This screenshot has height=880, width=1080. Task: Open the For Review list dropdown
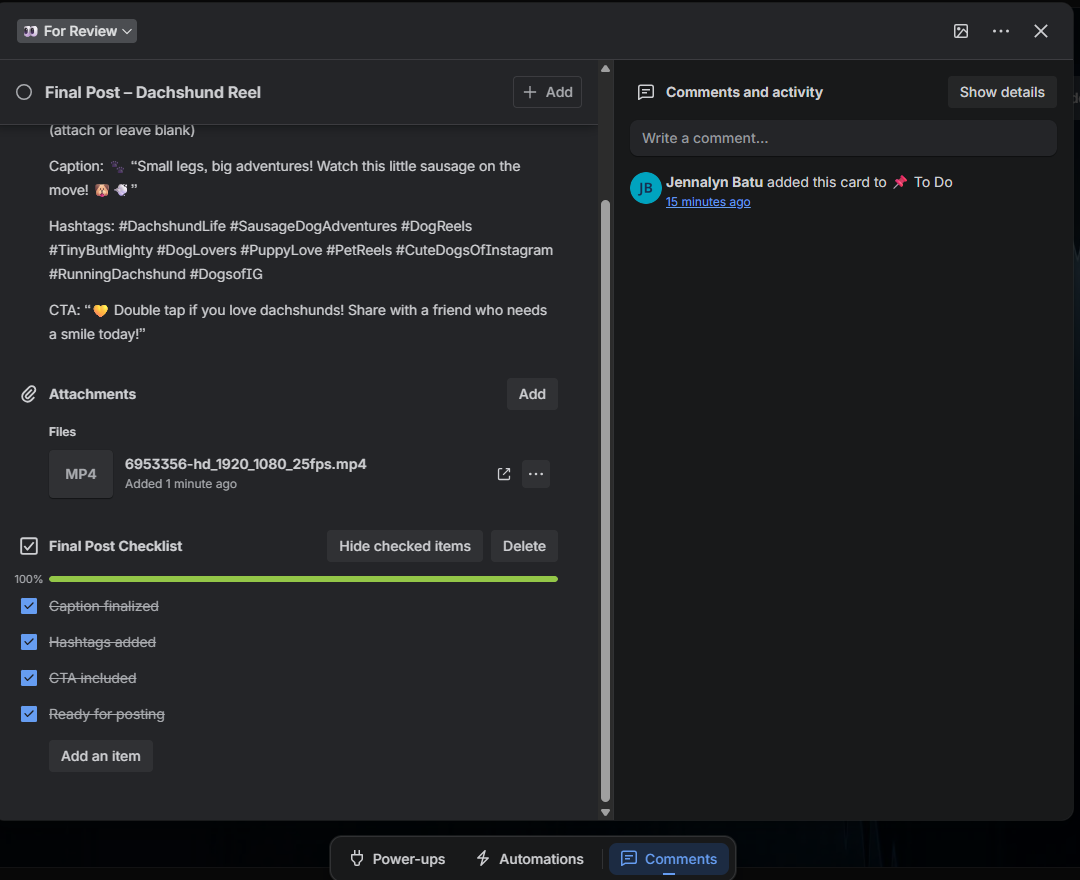tap(77, 31)
